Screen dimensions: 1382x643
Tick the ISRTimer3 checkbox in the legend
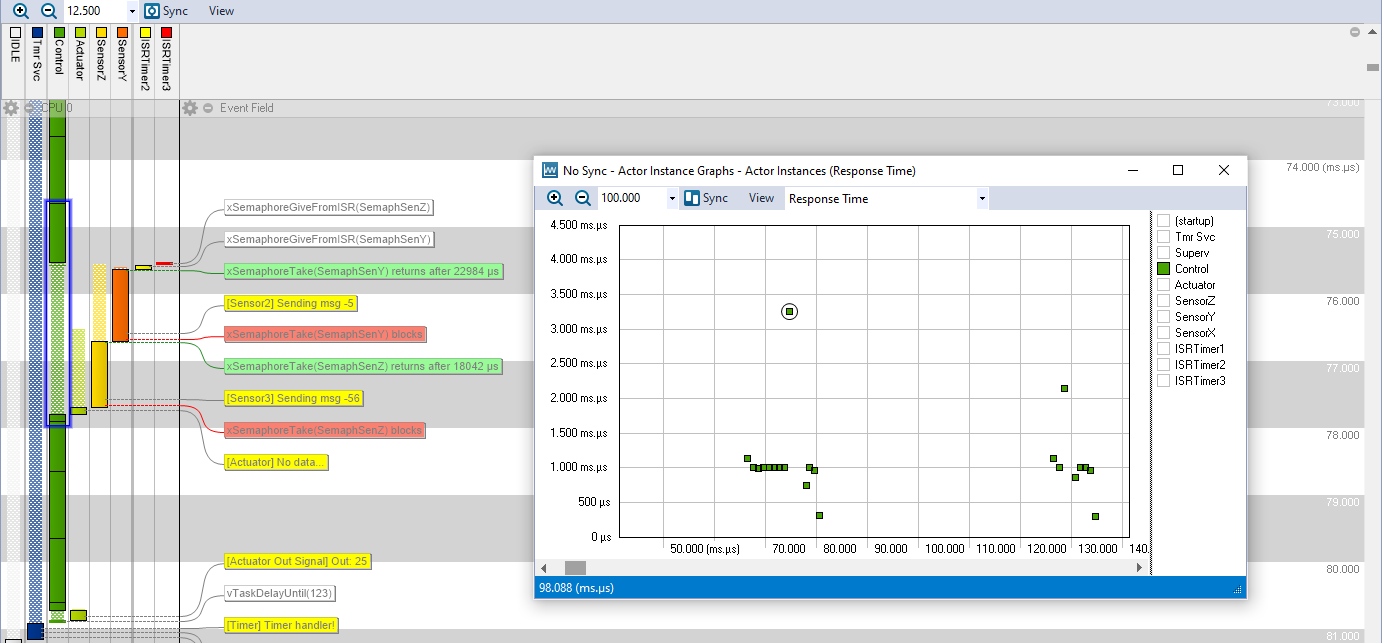pos(1164,381)
